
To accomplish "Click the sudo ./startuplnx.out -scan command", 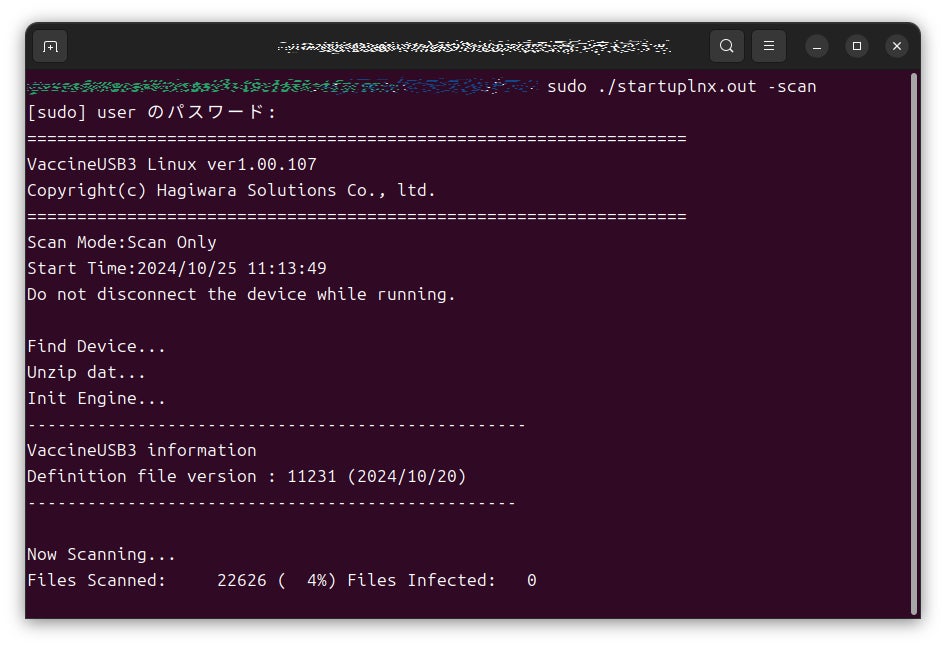I will point(681,86).
